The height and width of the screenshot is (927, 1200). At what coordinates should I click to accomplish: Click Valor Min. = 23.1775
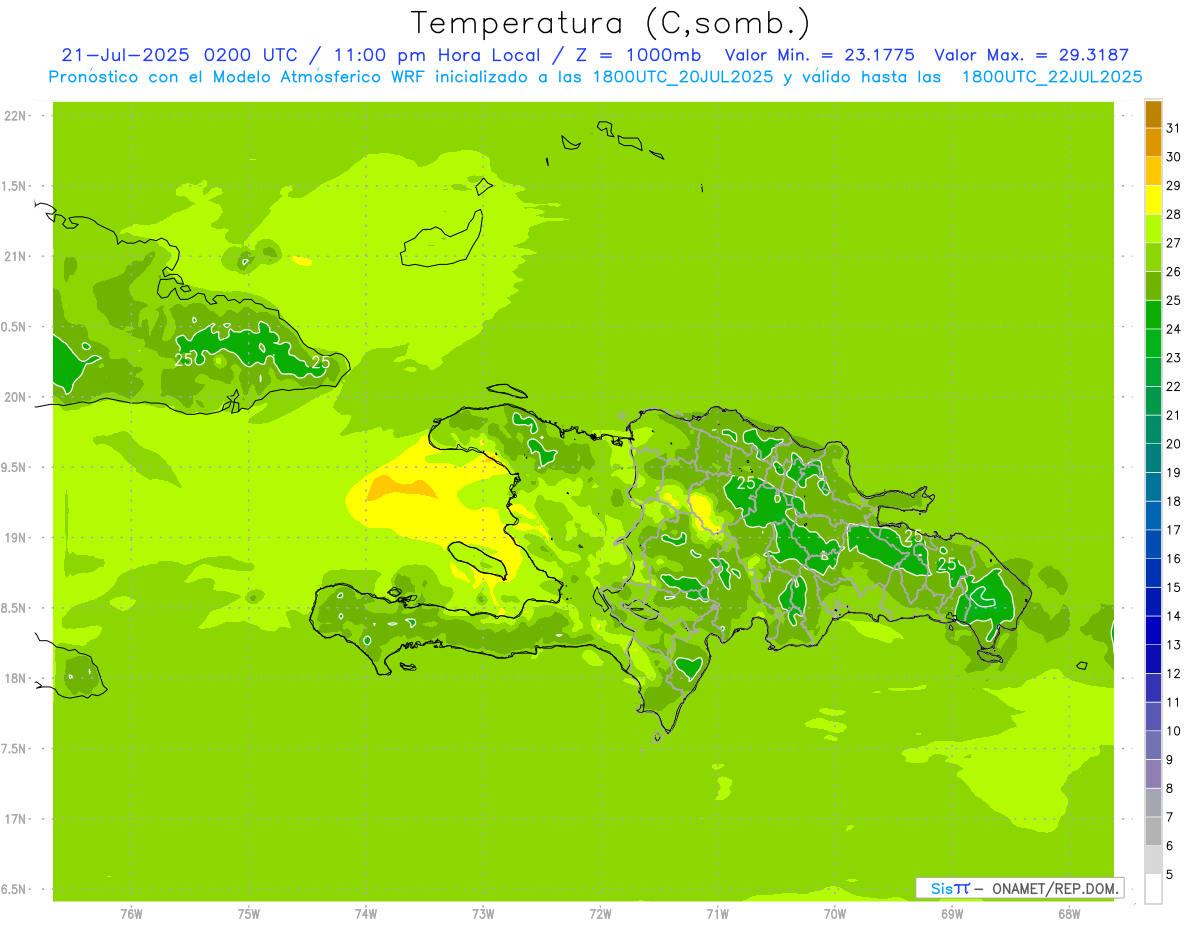click(x=819, y=55)
